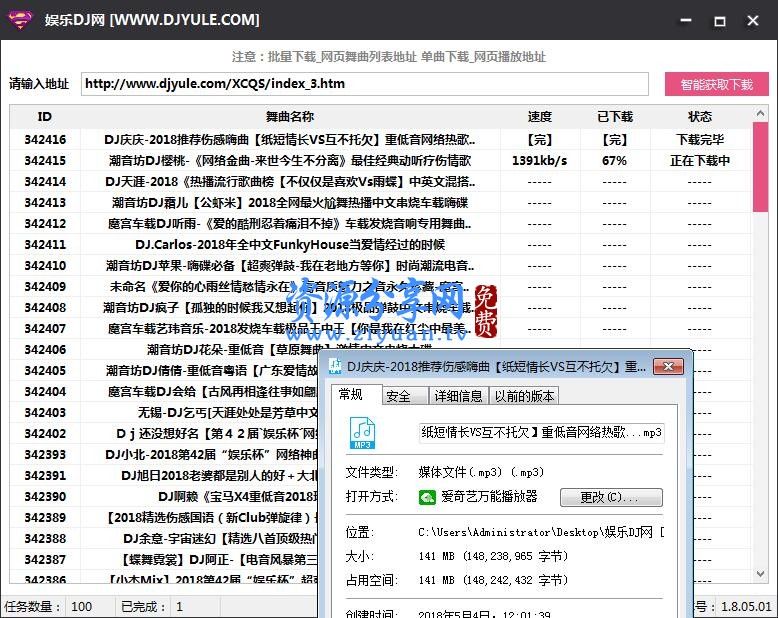Click the 67% downloaded cell
Screen dimensions: 778x618
click(x=615, y=161)
